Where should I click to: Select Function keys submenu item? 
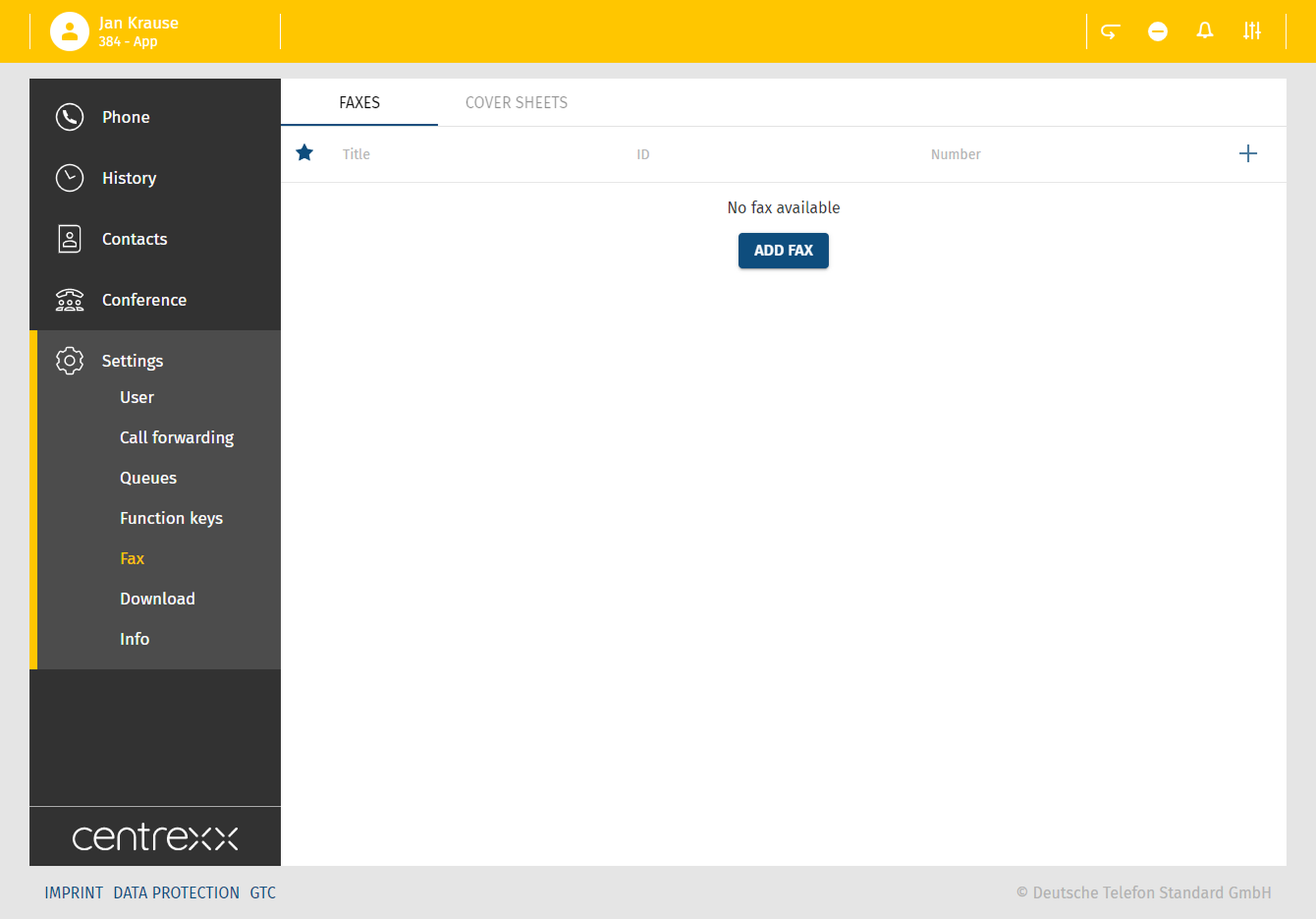[x=171, y=518]
